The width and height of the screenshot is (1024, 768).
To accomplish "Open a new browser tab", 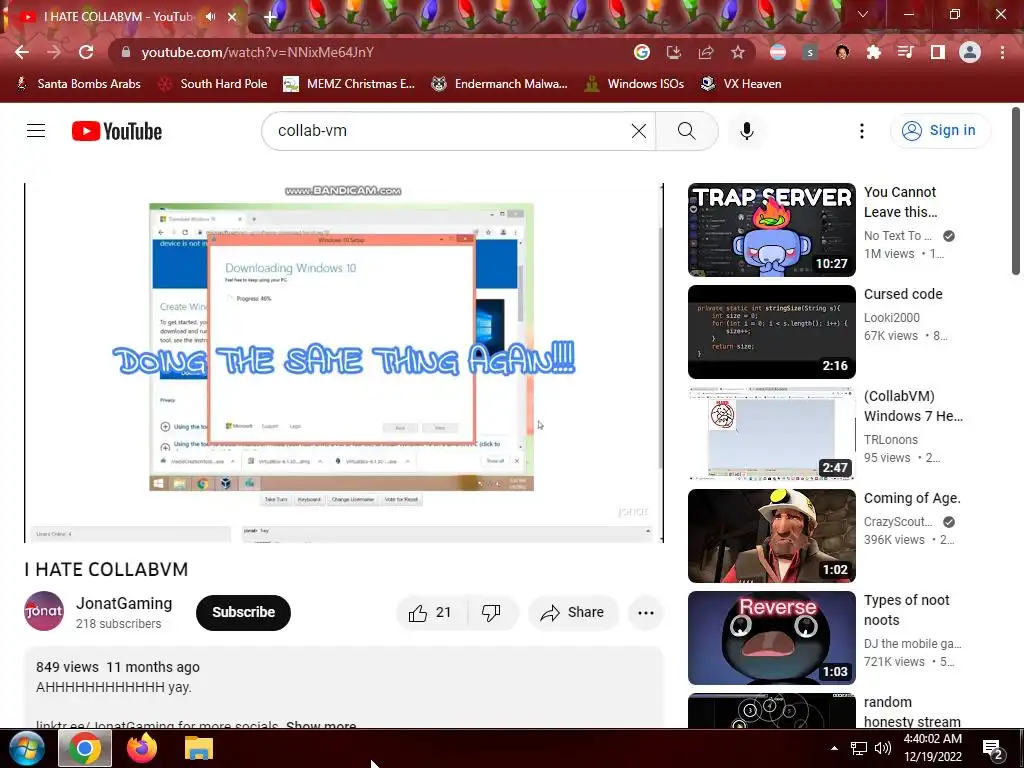I will click(270, 18).
